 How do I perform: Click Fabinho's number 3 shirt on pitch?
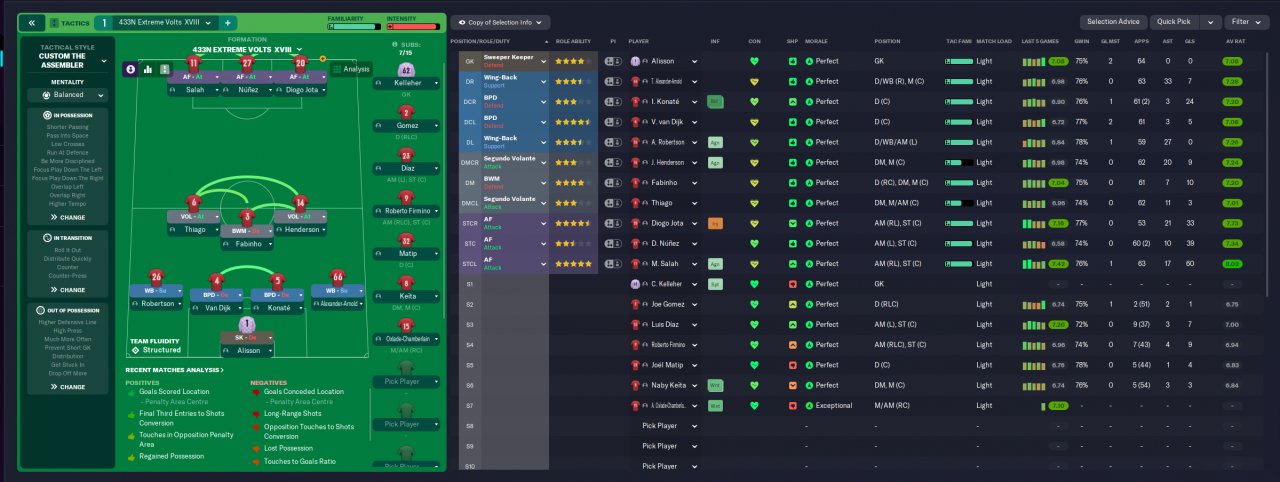tap(248, 217)
